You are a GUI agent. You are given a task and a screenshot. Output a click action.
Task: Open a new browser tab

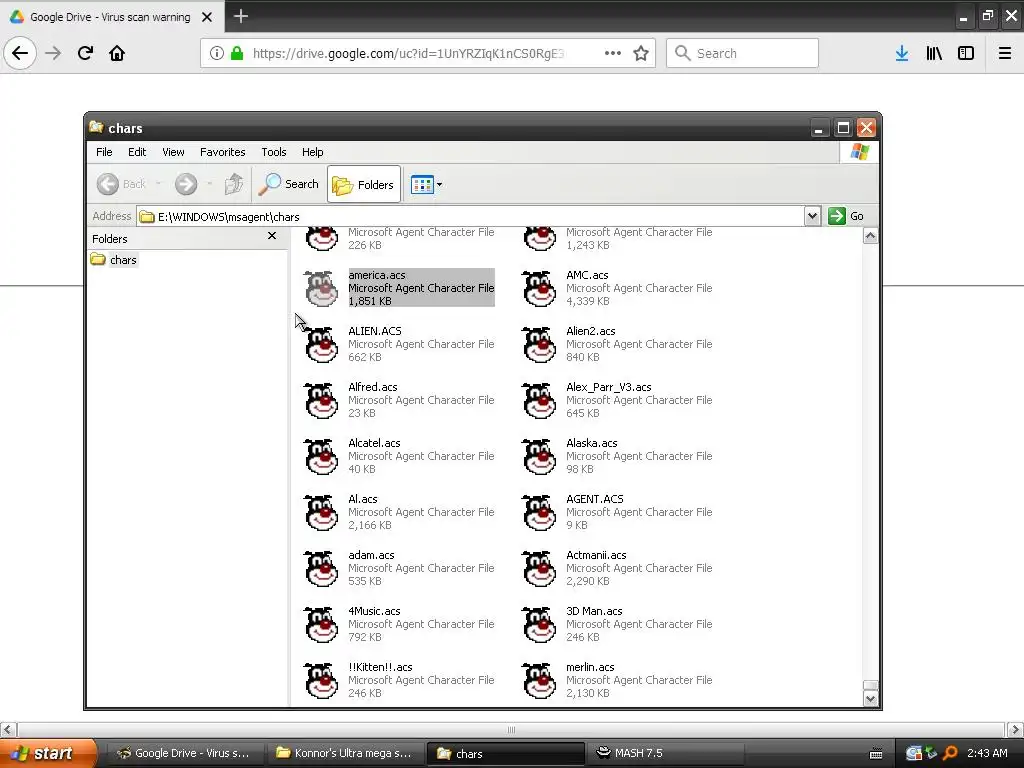[241, 16]
